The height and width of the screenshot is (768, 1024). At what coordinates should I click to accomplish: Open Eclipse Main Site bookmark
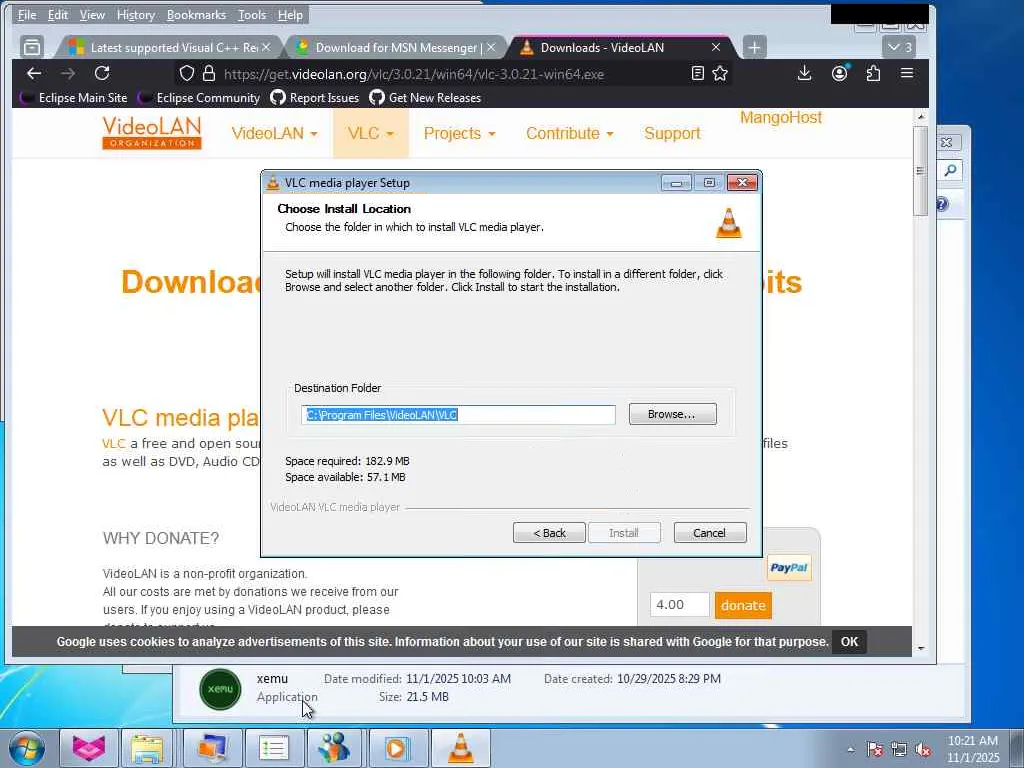(x=74, y=98)
